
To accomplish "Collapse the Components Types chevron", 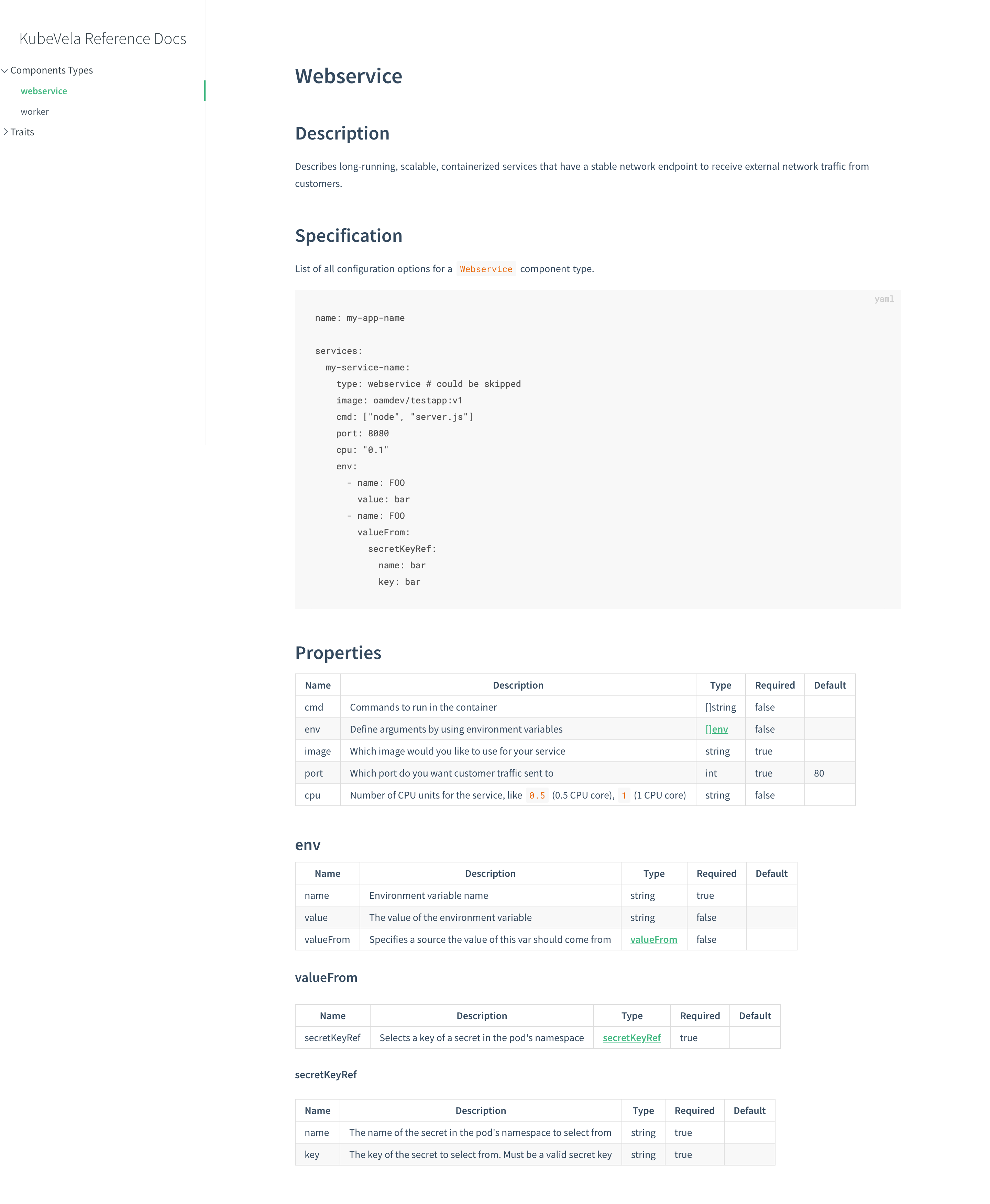I will tap(4, 71).
